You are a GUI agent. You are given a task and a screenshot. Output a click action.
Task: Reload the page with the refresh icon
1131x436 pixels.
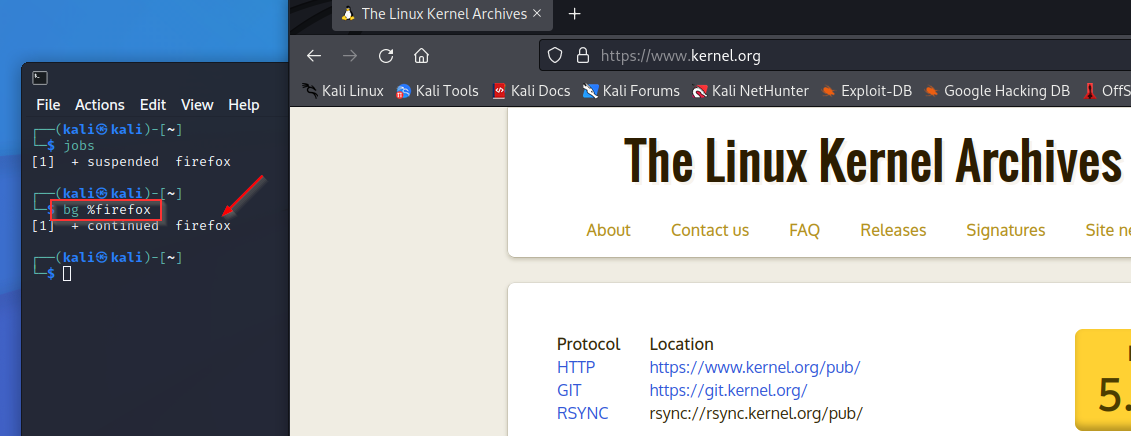(x=386, y=56)
